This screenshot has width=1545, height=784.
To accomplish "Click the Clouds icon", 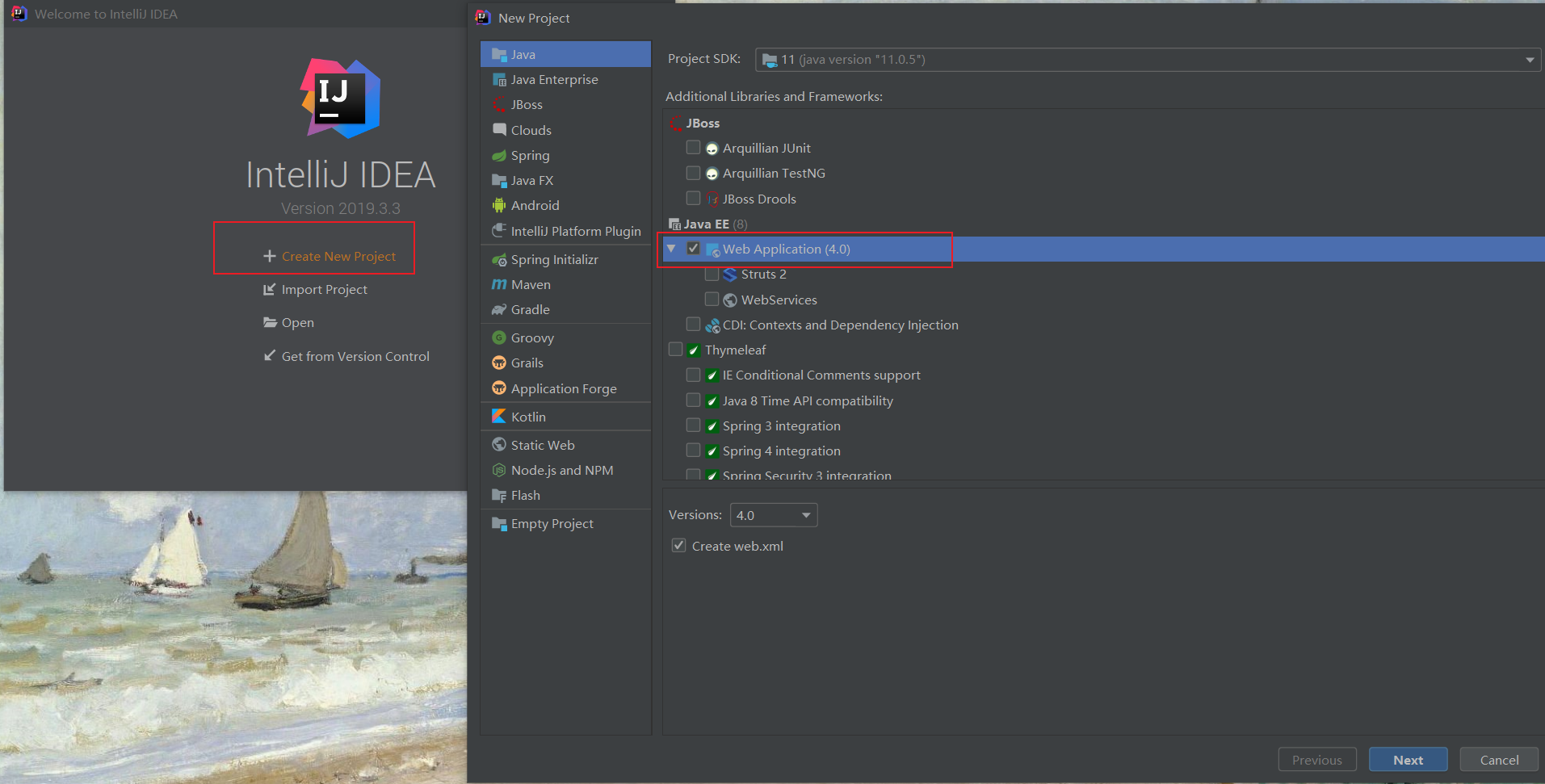I will tap(499, 130).
